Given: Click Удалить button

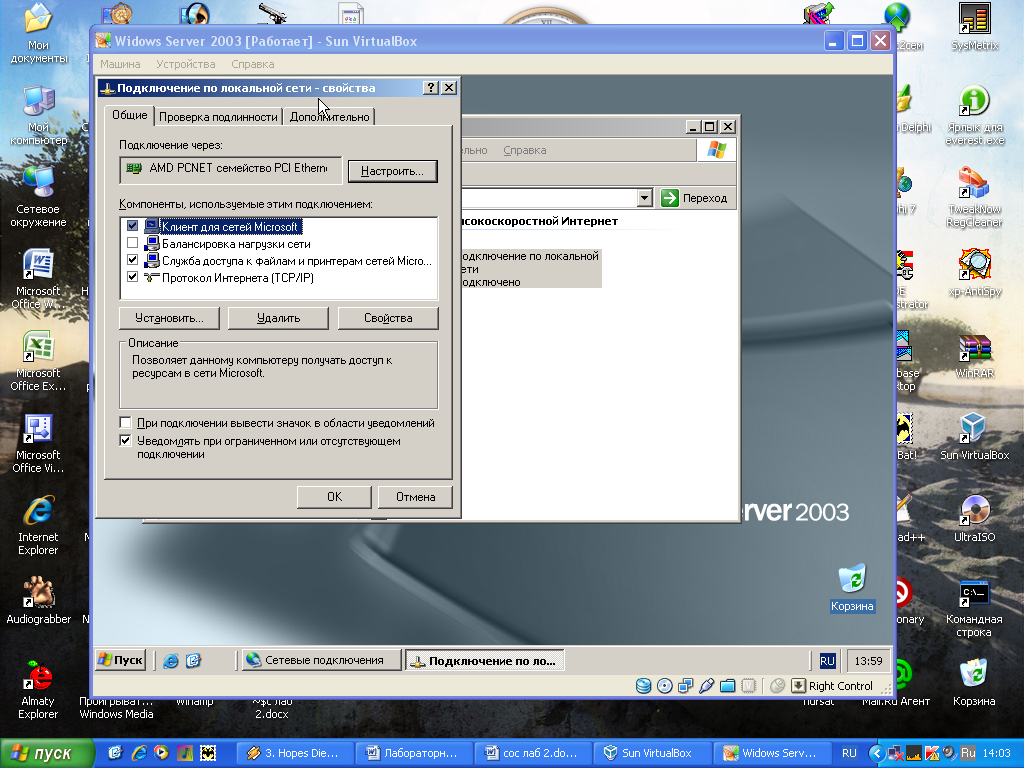Looking at the screenshot, I should [x=278, y=318].
